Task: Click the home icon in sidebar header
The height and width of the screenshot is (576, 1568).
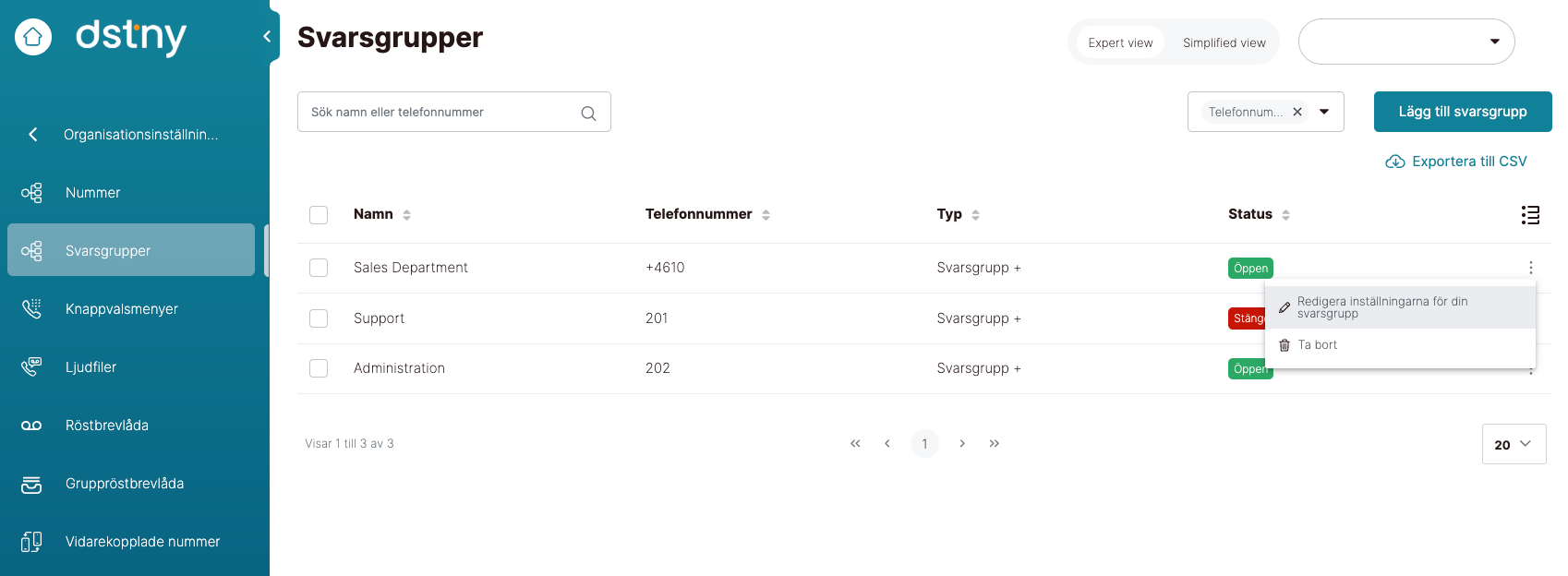Action: [x=33, y=37]
